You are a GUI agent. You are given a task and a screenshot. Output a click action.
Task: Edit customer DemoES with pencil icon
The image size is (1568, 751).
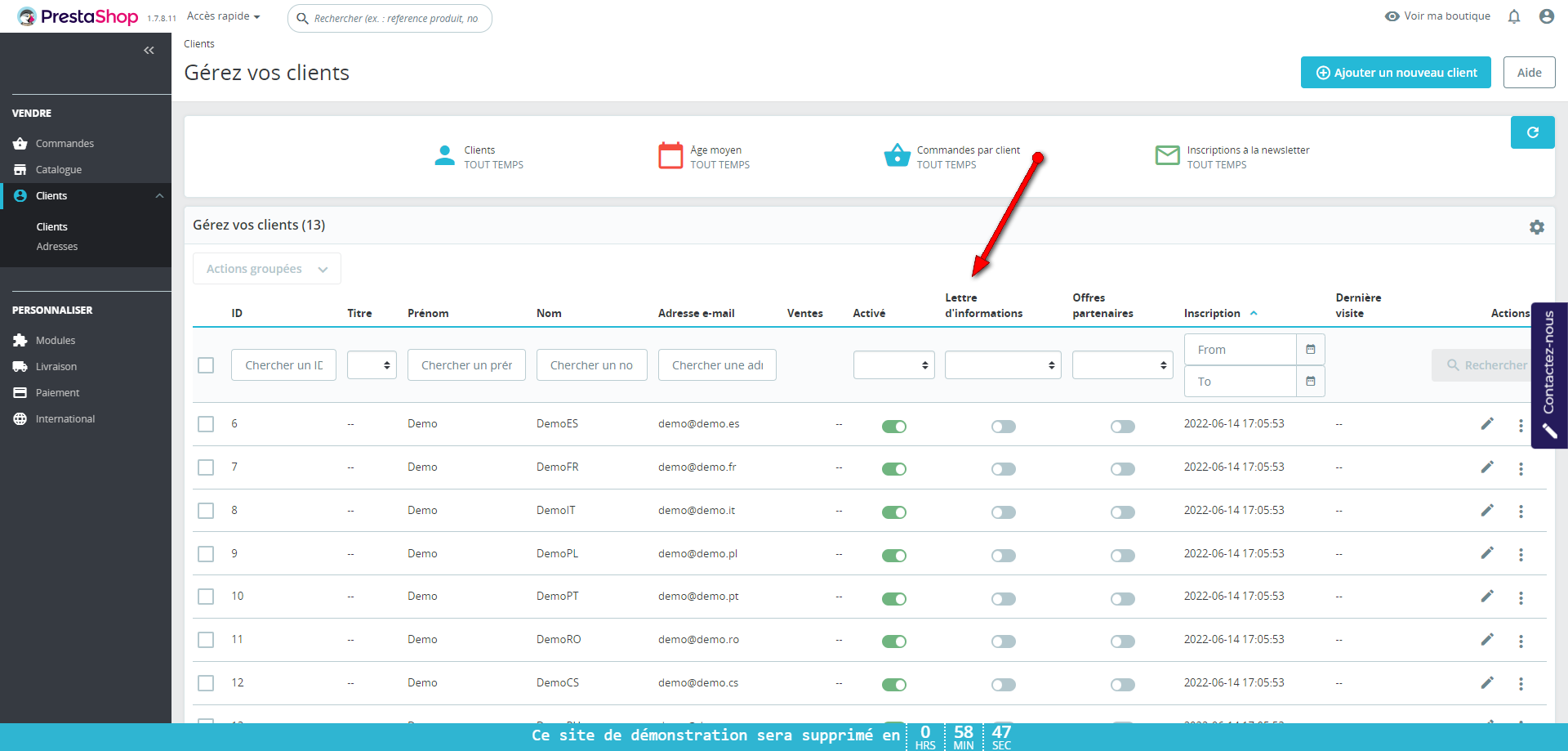(1487, 424)
